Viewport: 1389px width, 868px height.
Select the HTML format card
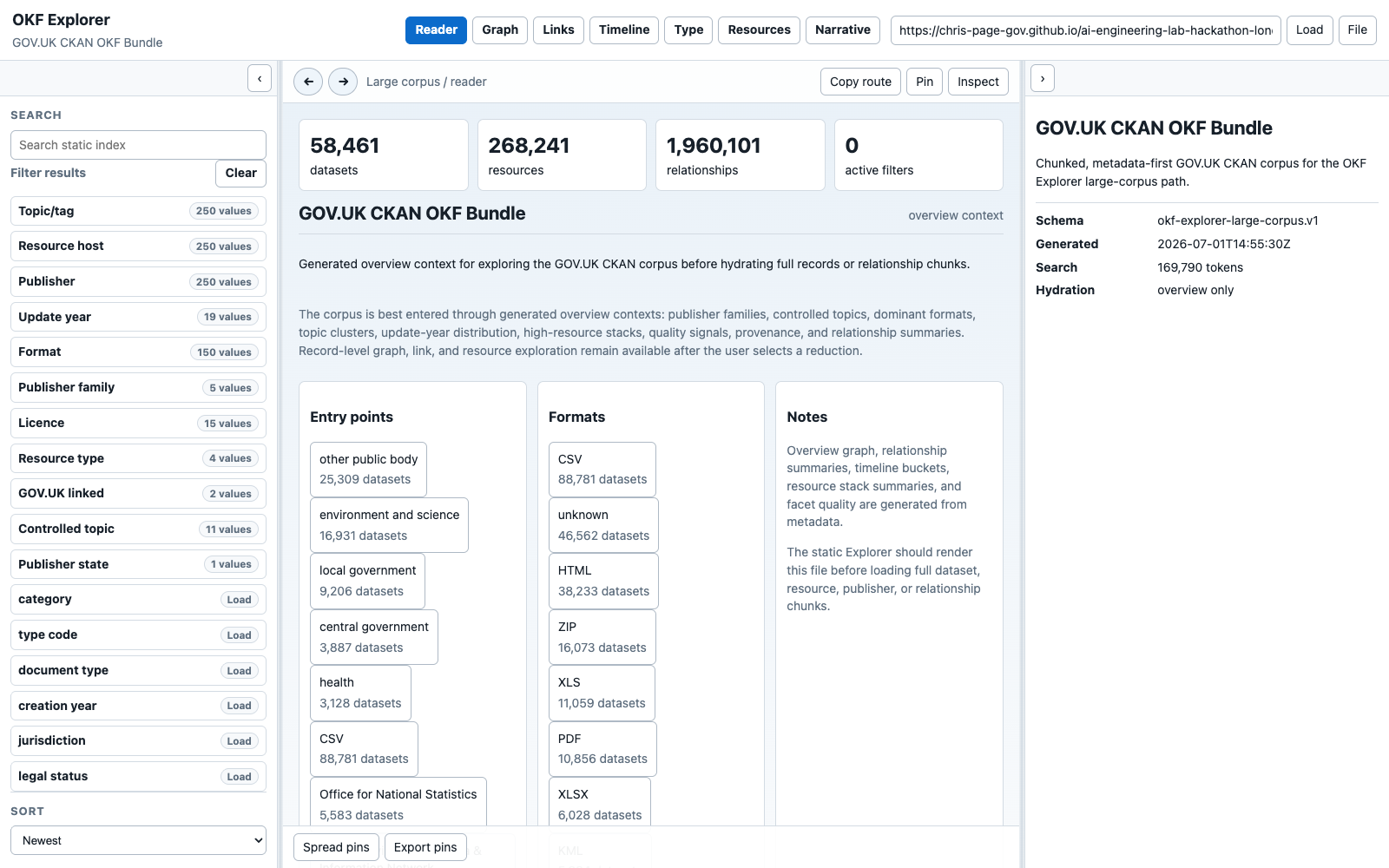pos(603,581)
